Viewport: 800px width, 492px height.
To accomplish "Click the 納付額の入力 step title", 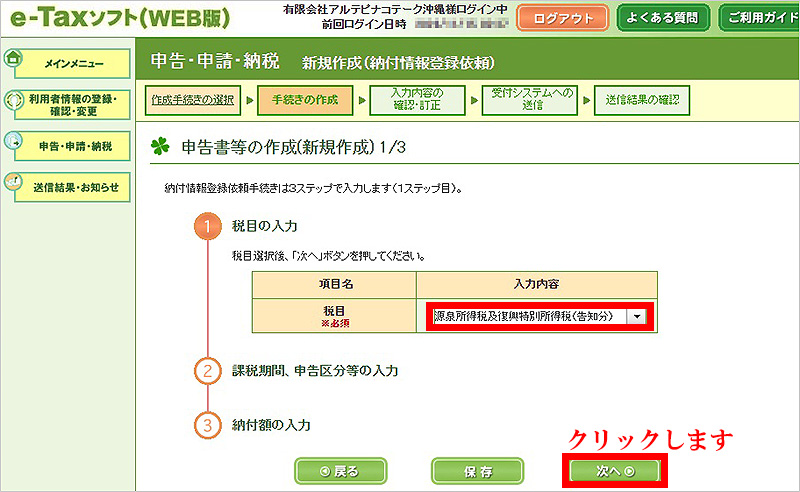I will [271, 425].
